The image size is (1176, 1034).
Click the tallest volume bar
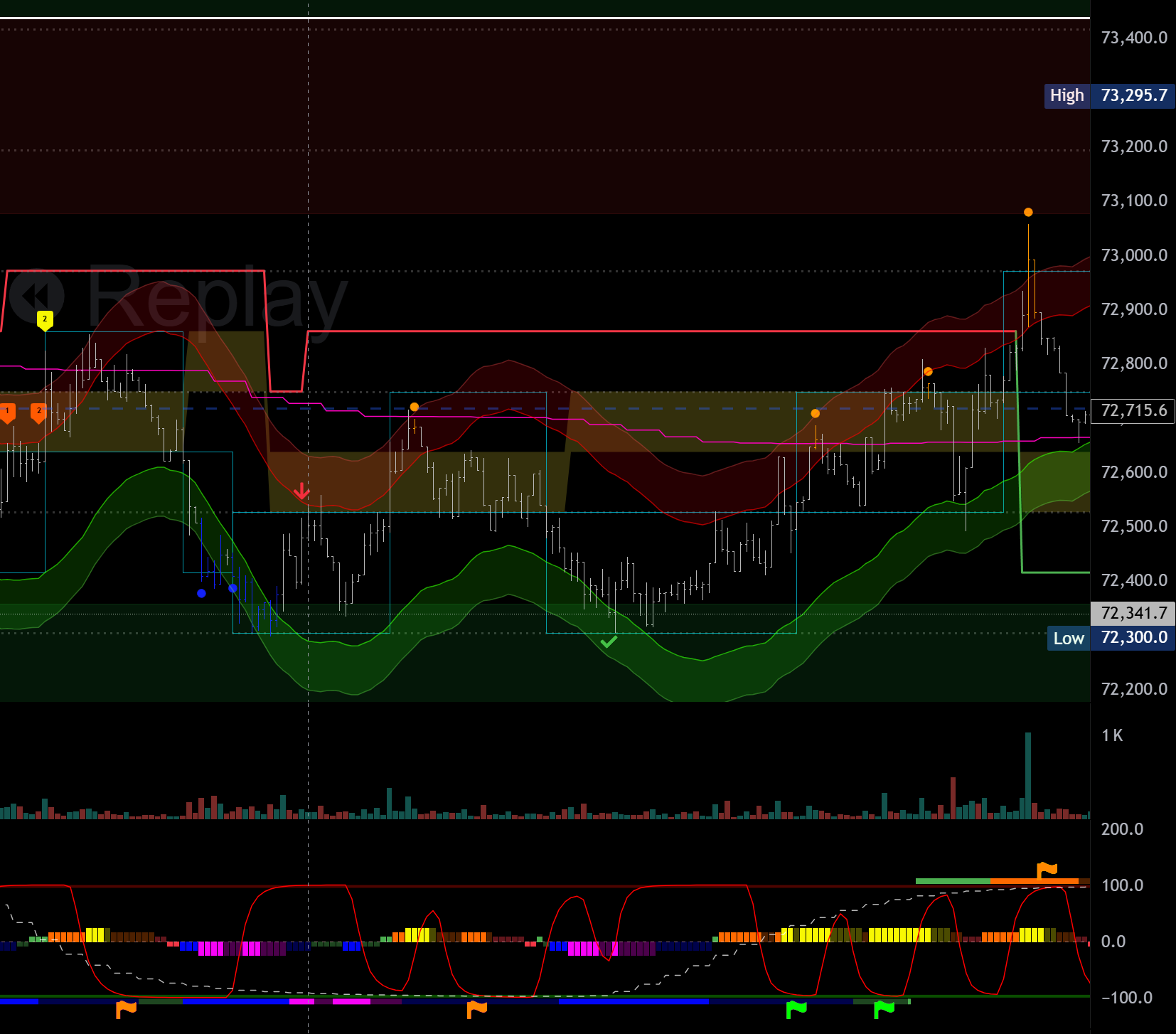pyautogui.click(x=1028, y=775)
